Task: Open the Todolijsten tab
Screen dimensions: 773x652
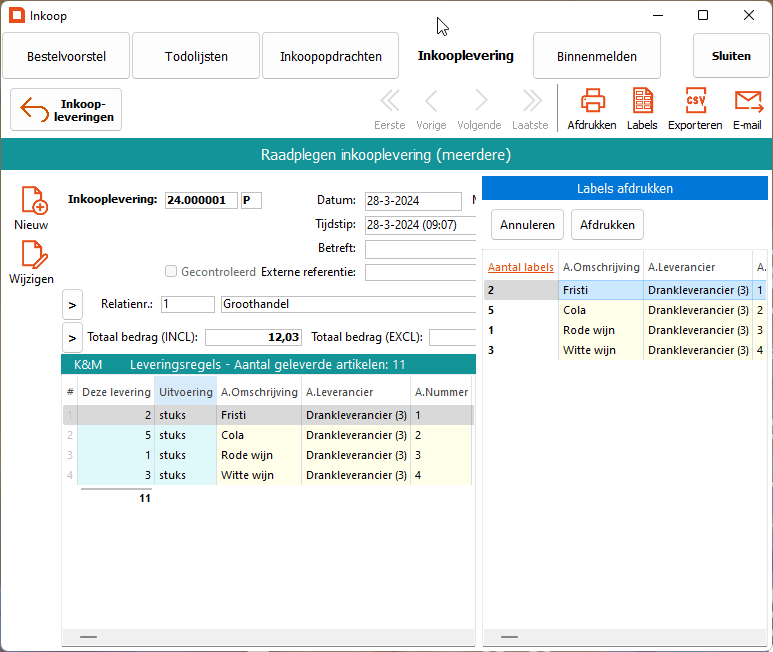Action: 196,56
